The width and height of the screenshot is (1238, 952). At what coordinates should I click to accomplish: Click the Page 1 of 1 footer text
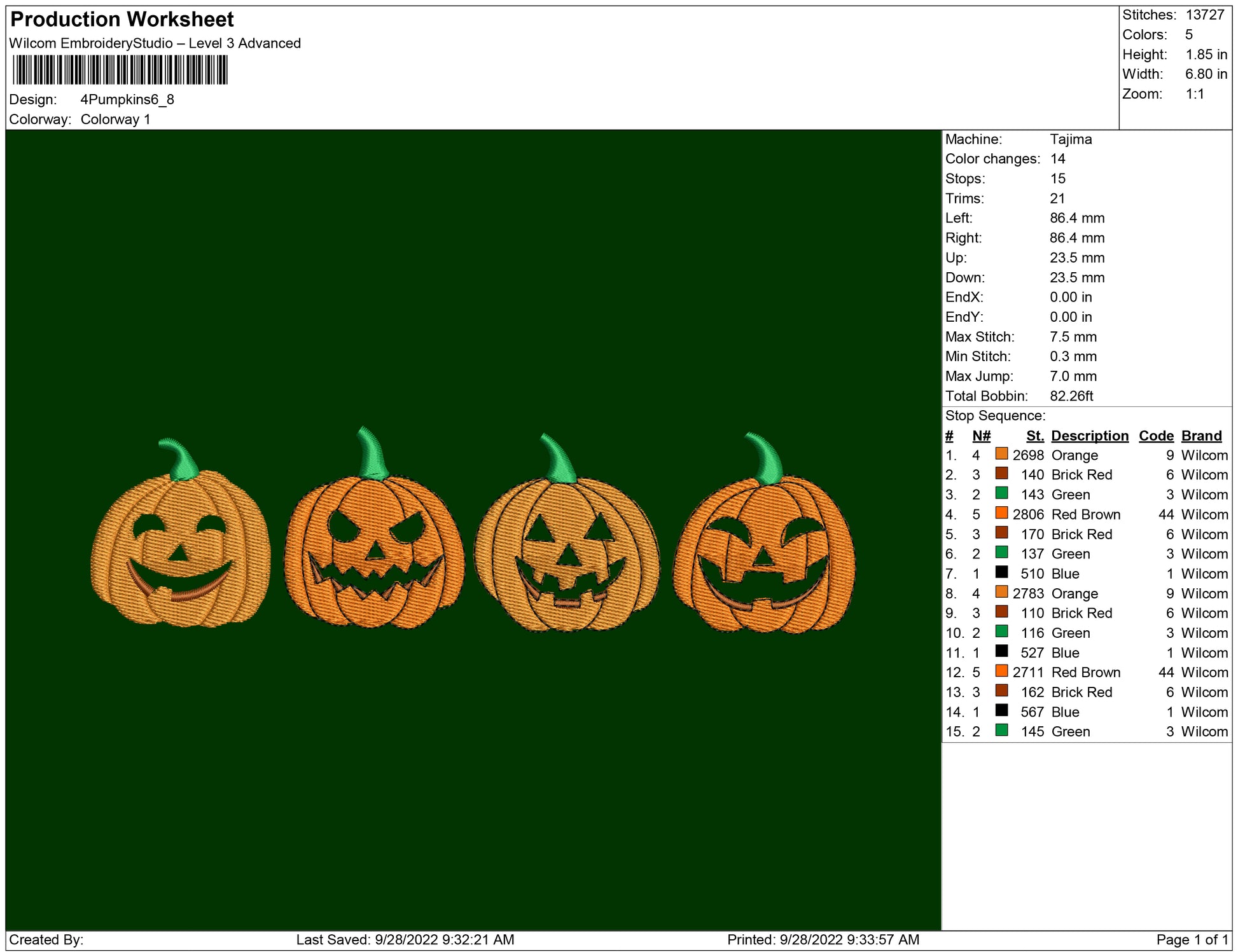1191,939
